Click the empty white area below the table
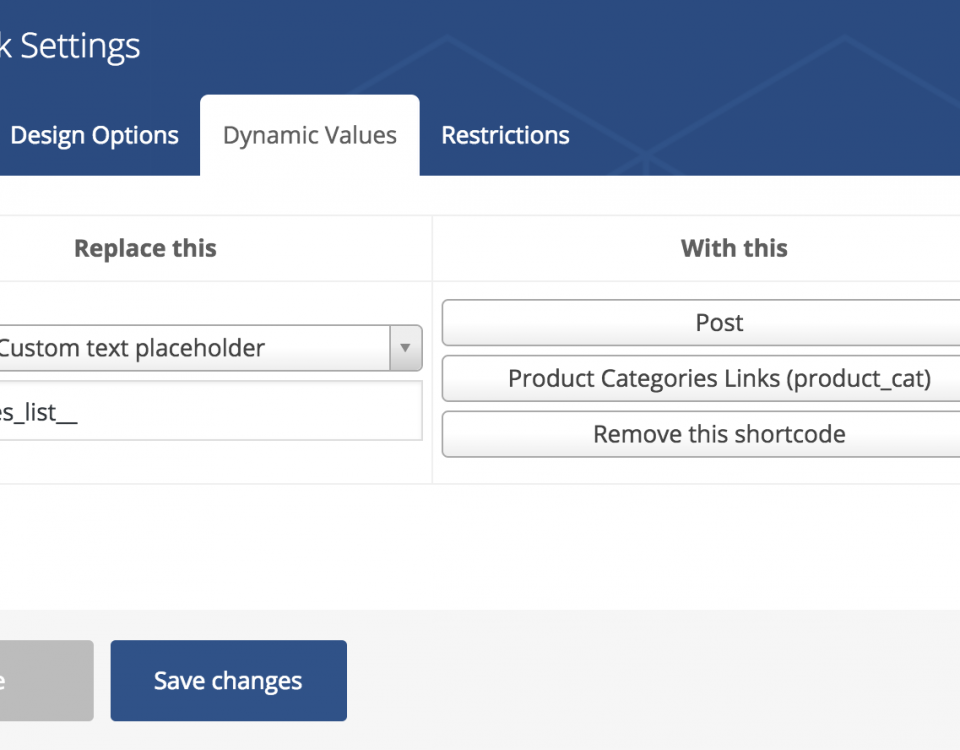Viewport: 960px width, 750px height. tap(480, 547)
